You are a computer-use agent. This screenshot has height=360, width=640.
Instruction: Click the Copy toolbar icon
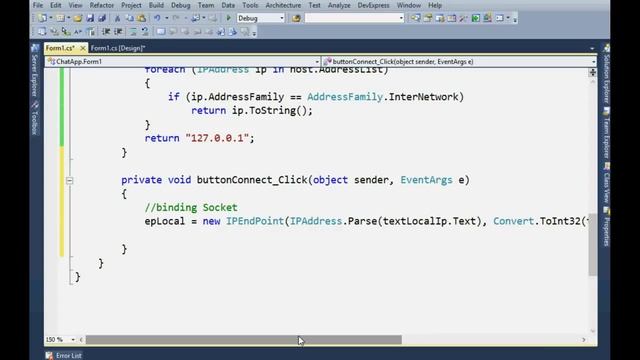click(x=129, y=18)
